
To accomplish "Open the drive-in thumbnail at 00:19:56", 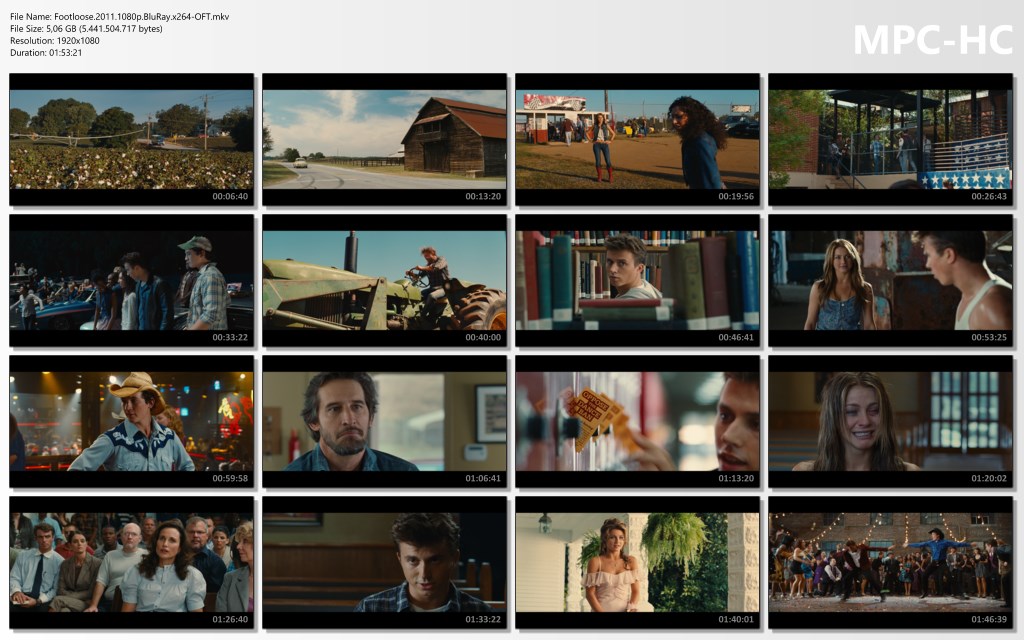I will [x=637, y=139].
